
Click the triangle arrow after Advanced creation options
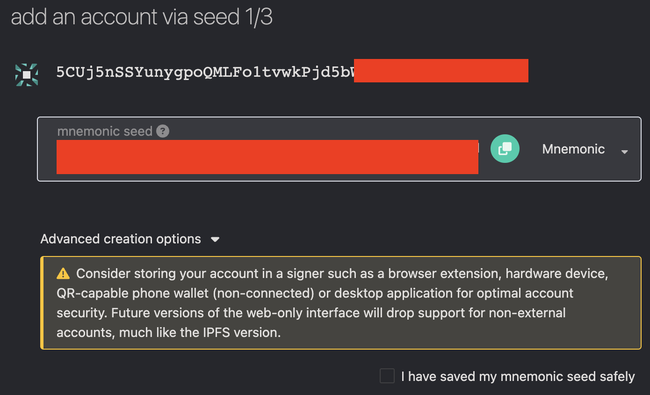click(x=215, y=240)
